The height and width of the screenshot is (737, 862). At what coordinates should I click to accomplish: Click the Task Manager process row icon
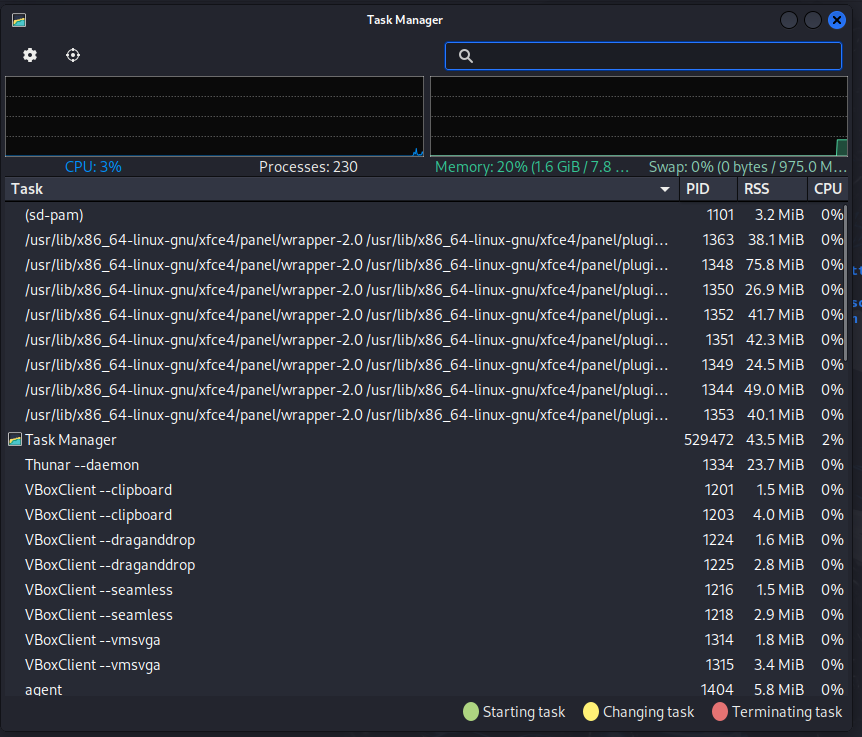pyautogui.click(x=15, y=440)
